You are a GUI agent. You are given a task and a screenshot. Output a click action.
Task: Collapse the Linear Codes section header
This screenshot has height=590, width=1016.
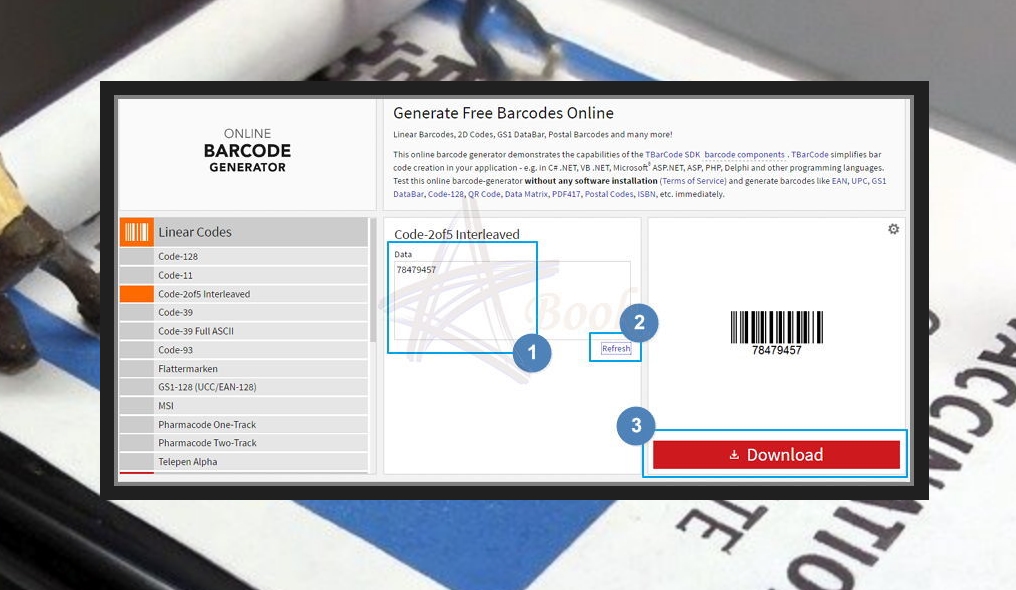244,232
